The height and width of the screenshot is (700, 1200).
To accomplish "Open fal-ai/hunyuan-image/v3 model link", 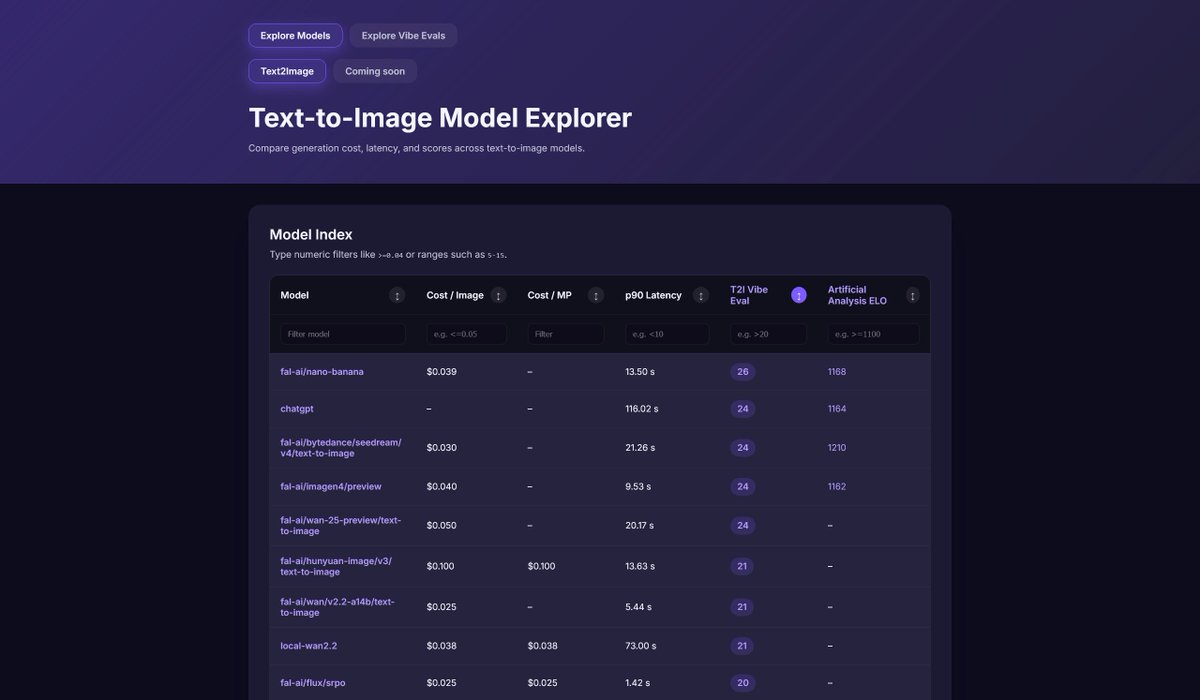I will pos(336,566).
